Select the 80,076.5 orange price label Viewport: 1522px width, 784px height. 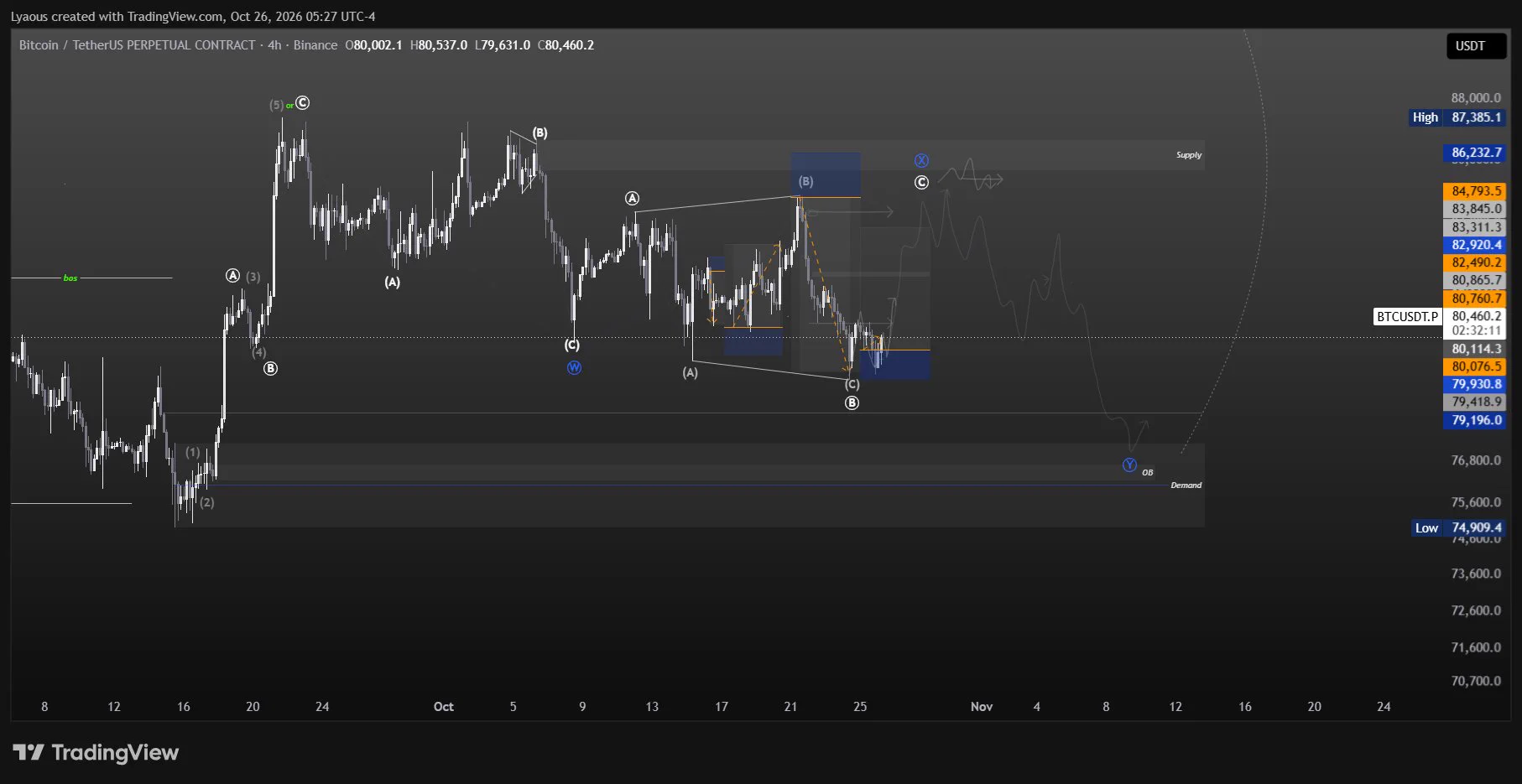tap(1476, 366)
